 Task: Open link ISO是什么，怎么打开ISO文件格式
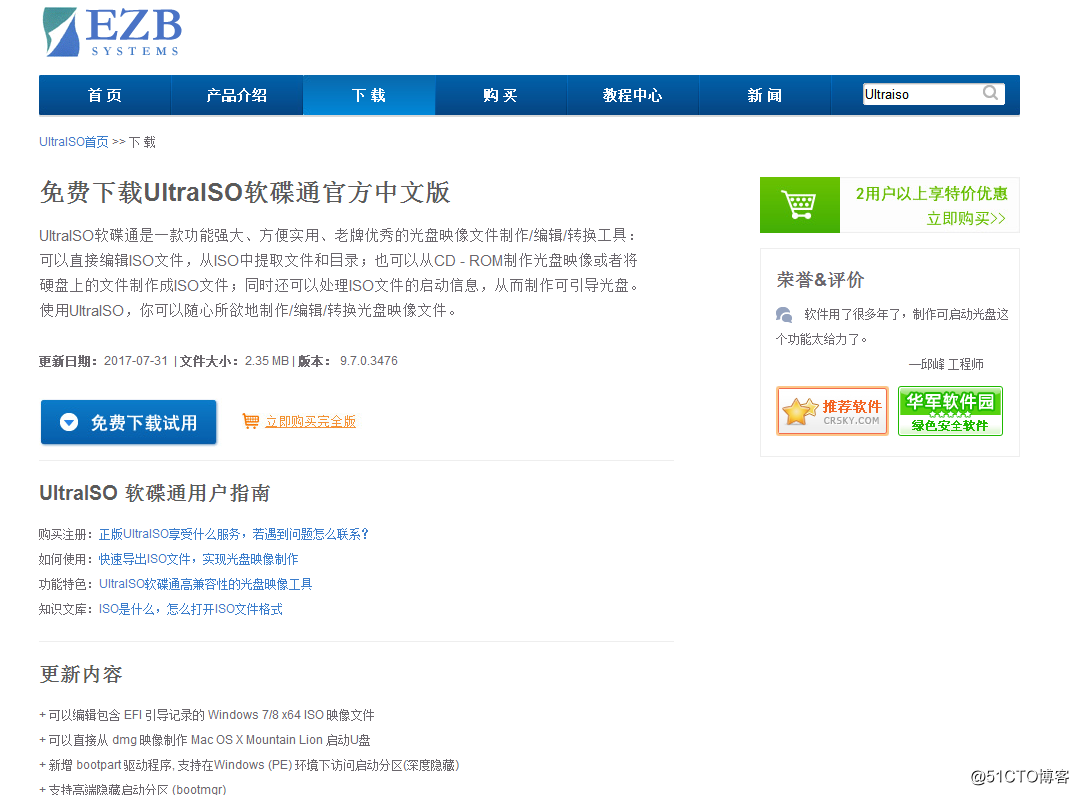pyautogui.click(x=191, y=609)
